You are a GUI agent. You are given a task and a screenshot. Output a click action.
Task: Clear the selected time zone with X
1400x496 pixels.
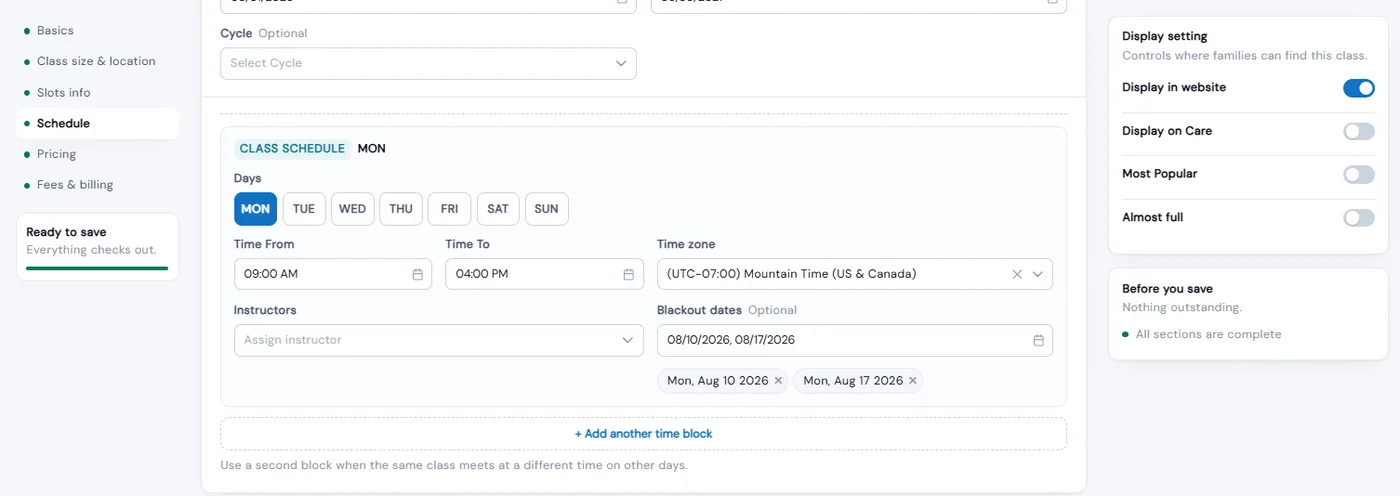(1017, 274)
